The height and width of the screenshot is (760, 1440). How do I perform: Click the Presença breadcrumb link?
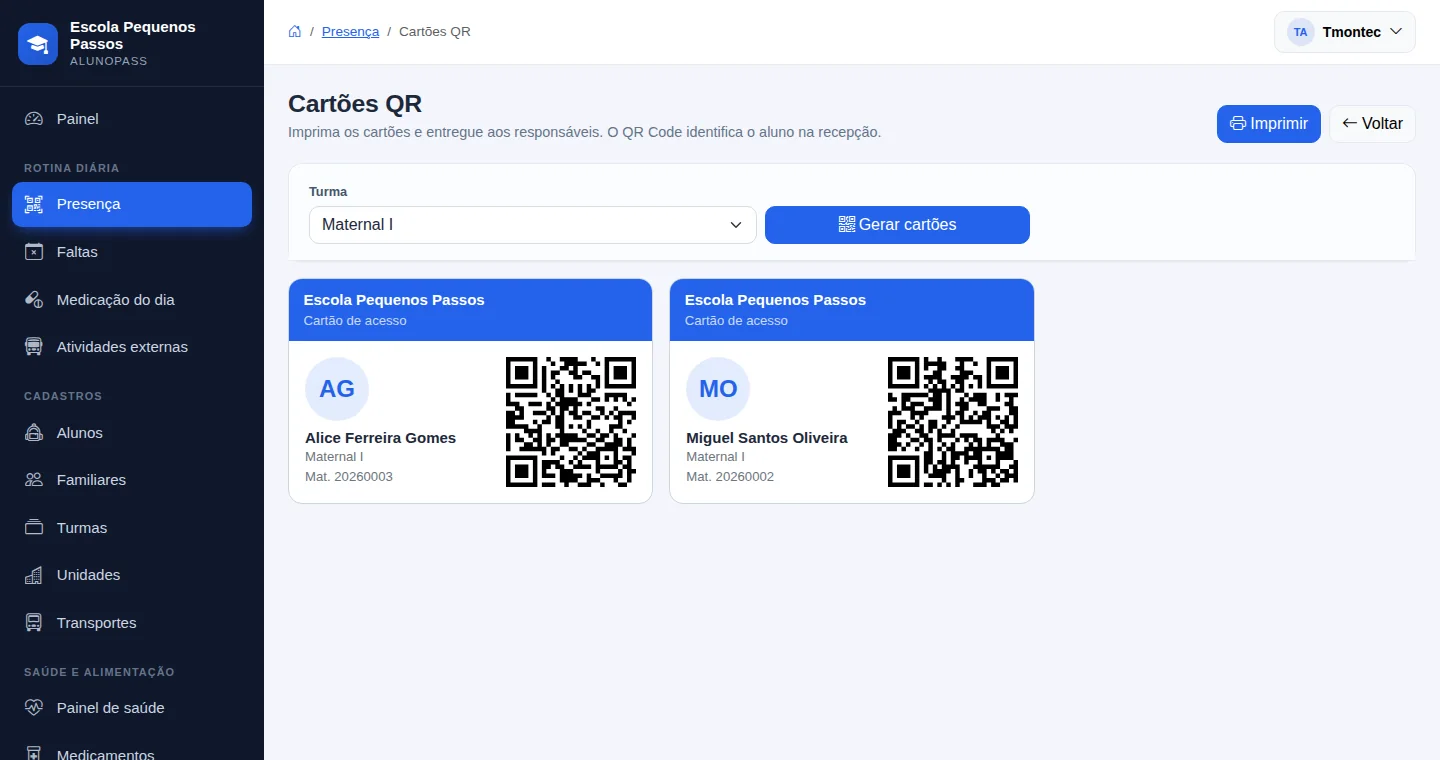click(350, 32)
